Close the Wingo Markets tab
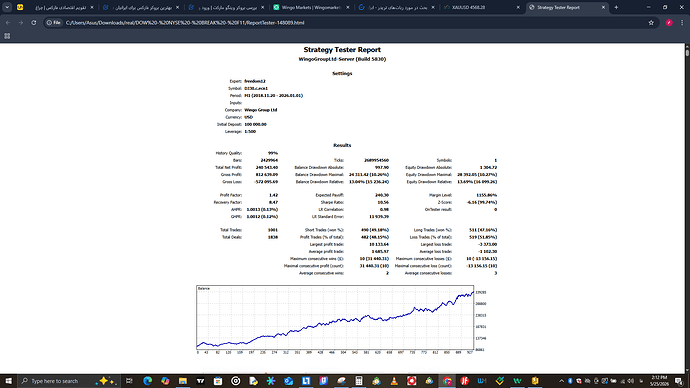 tap(348, 7)
